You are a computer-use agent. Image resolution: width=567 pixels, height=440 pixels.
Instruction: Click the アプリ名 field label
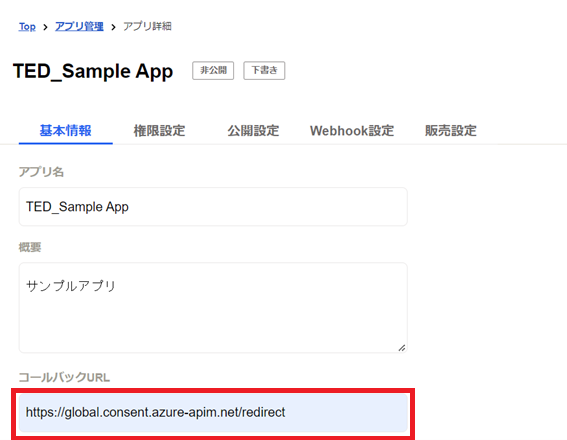[41, 172]
